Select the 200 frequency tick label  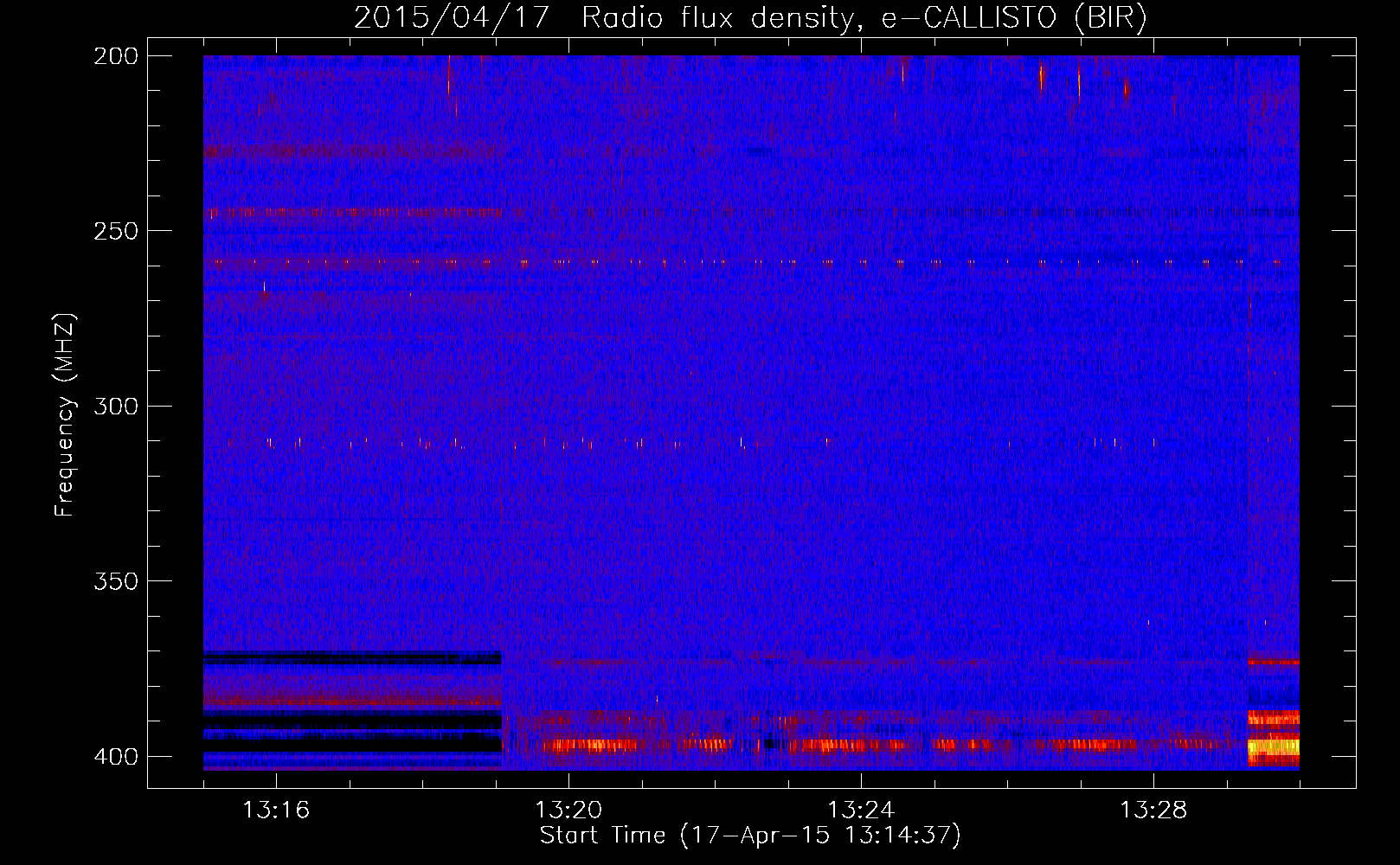tap(115, 56)
